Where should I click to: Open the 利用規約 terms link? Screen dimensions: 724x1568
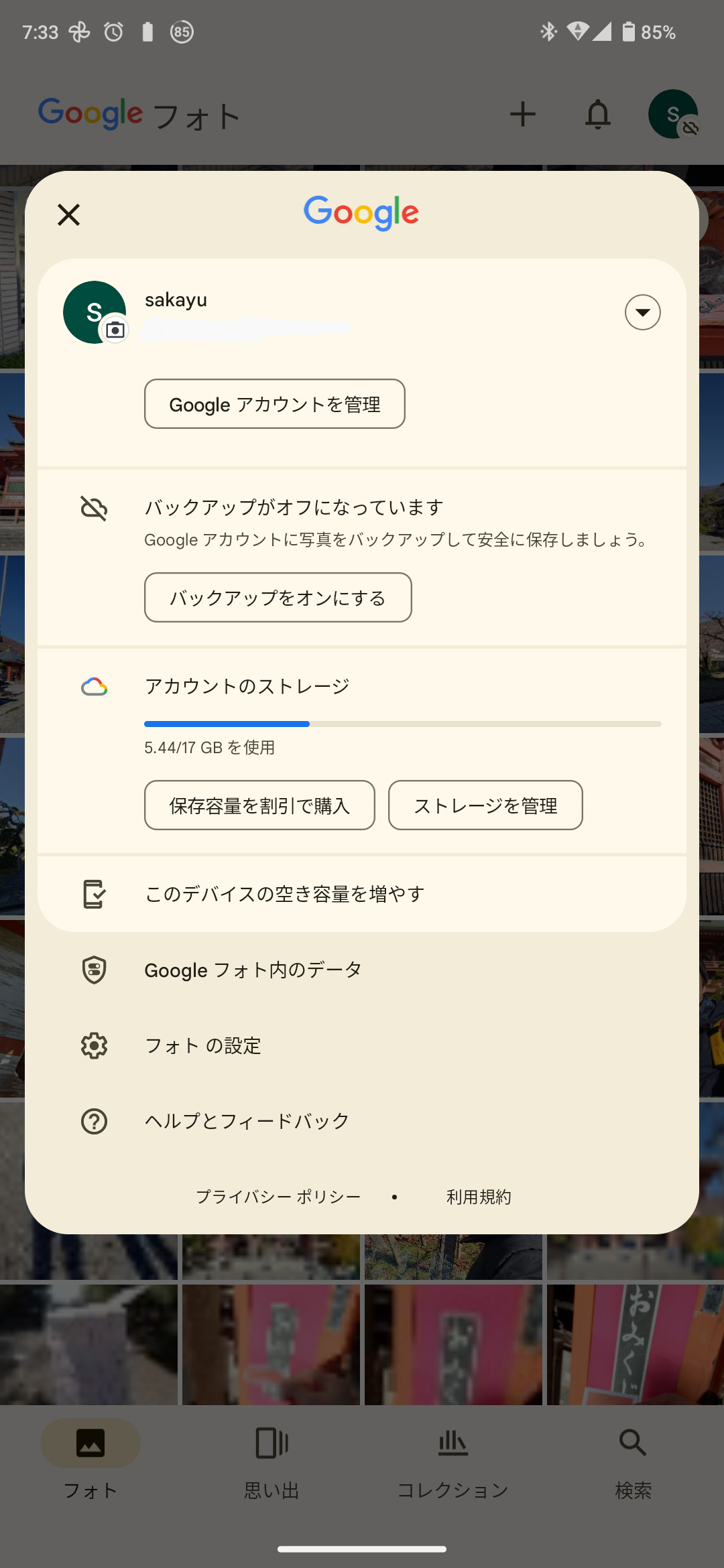pos(479,1197)
